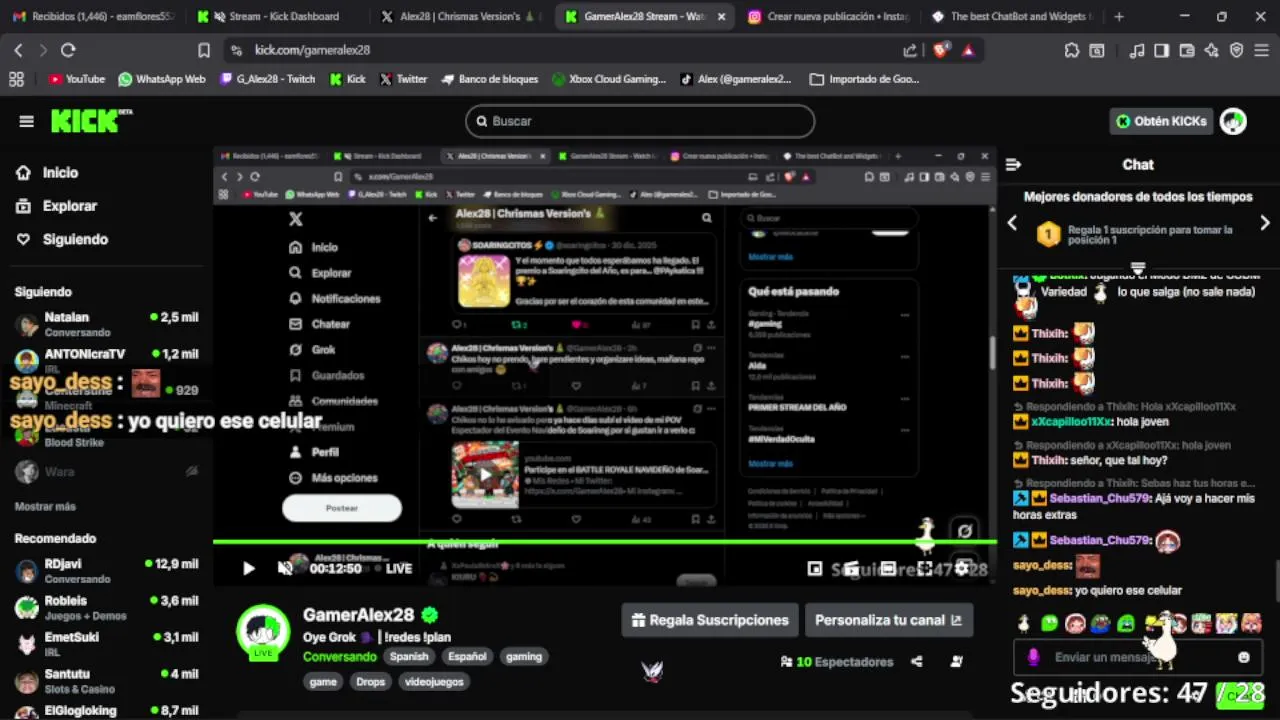Image resolution: width=1280 pixels, height=720 pixels.
Task: Open the emoji picker in chat input
Action: point(1244,657)
